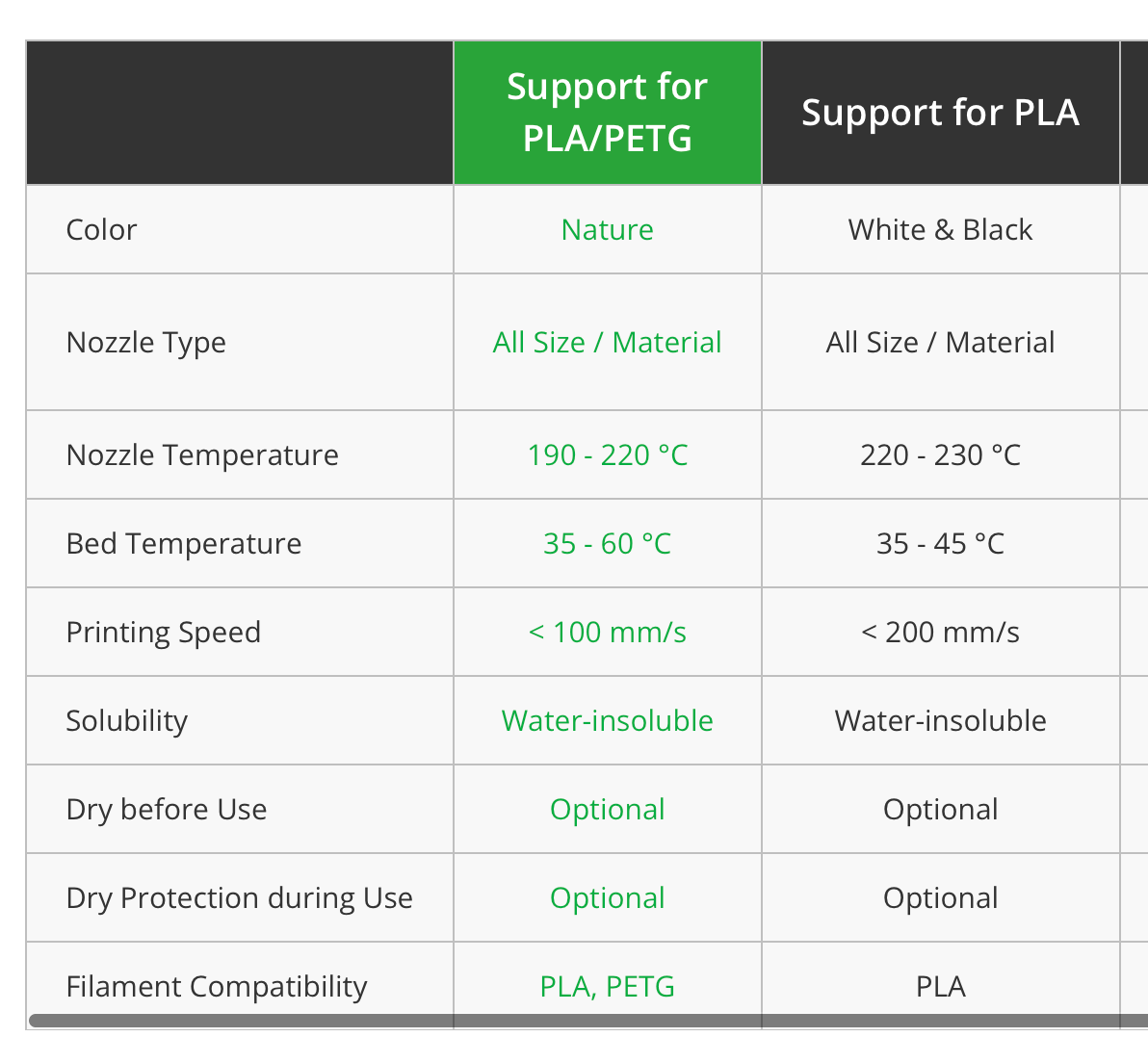The image size is (1148, 1063).
Task: Click the "Dry Protection during Use" label
Action: pyautogui.click(x=239, y=898)
